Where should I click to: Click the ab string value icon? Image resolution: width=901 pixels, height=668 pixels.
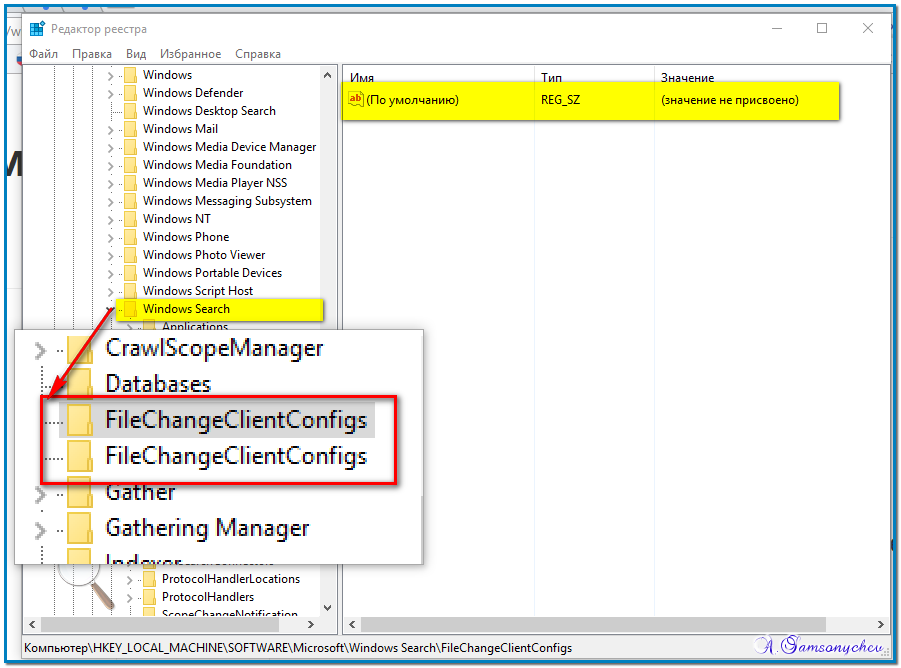coord(356,99)
